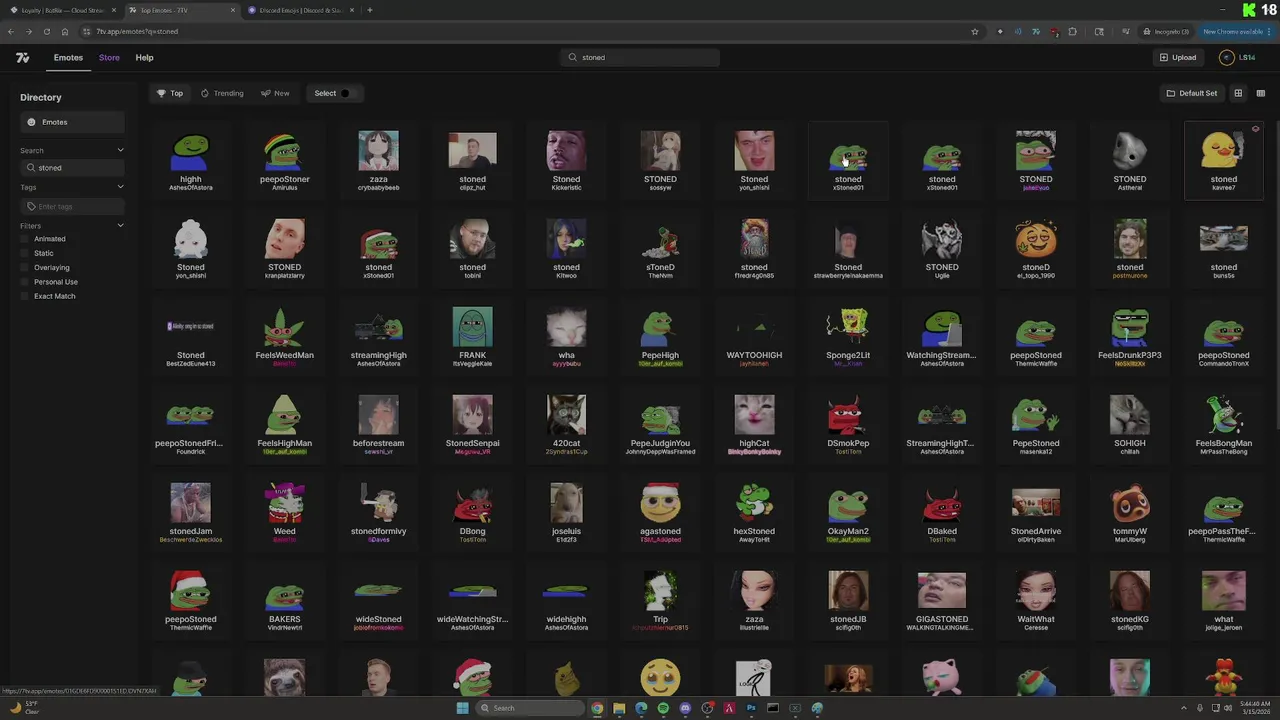
Task: Open the streamingHigh emote
Action: coord(378,336)
